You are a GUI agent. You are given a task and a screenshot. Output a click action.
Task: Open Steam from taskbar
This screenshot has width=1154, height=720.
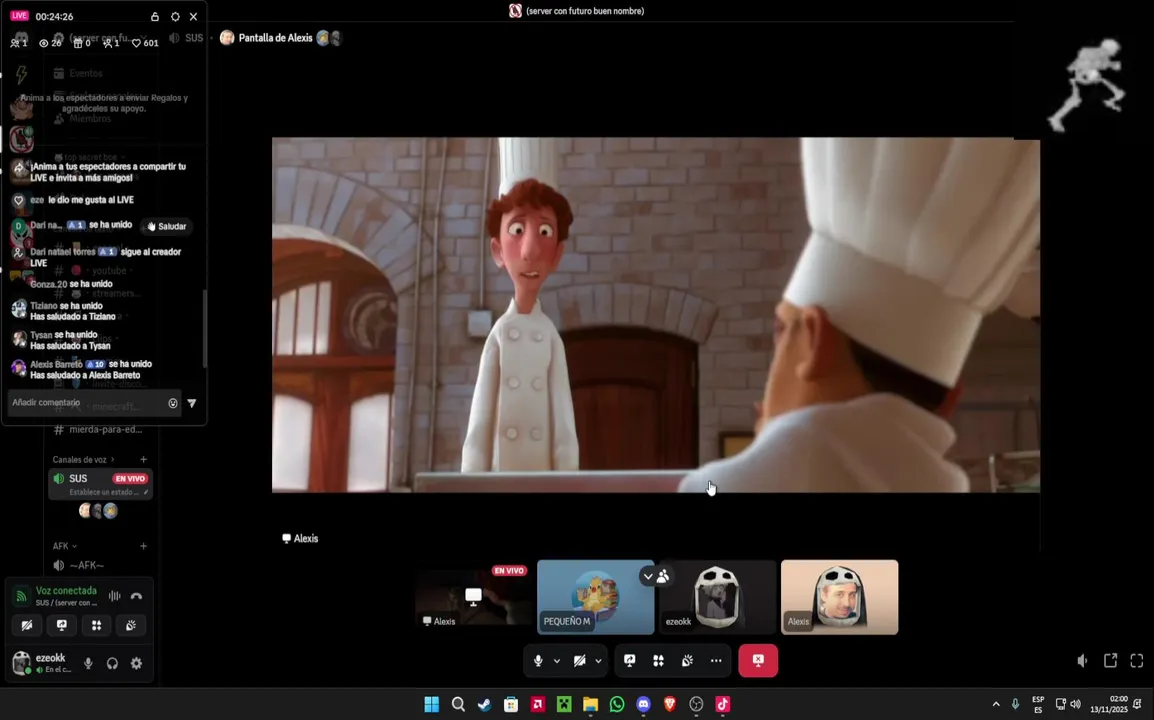(x=484, y=705)
